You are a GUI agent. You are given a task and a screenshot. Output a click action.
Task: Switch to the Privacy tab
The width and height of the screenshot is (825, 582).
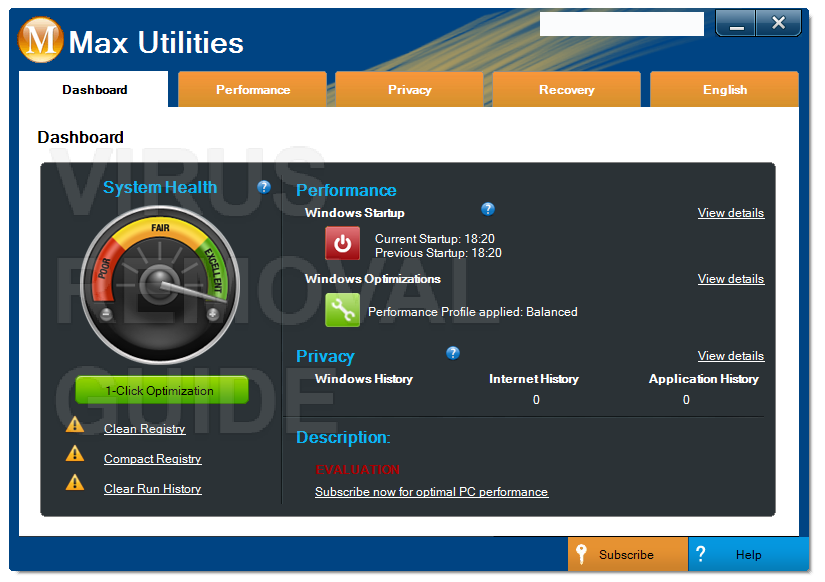coord(409,89)
